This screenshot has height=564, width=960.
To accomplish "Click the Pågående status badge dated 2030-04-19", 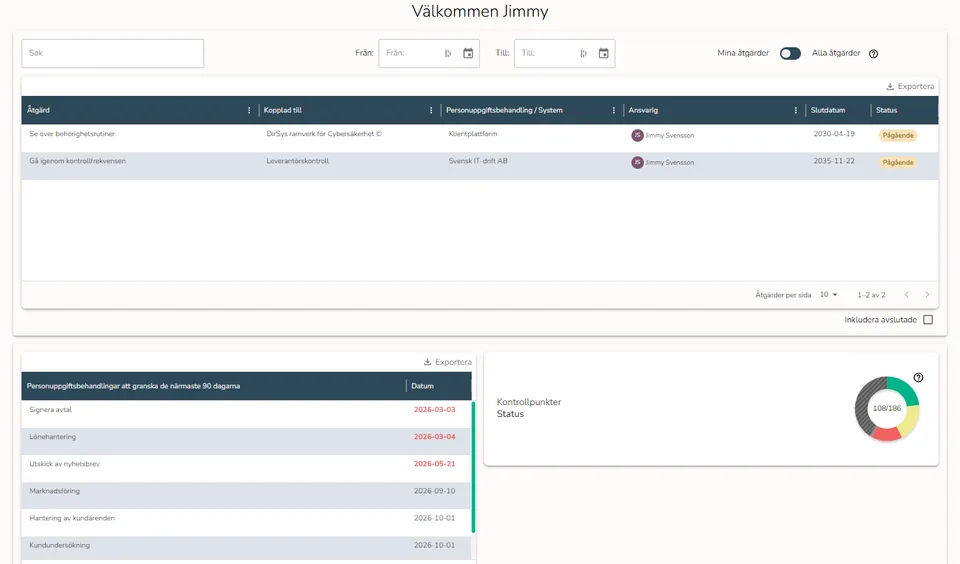I will [x=898, y=135].
